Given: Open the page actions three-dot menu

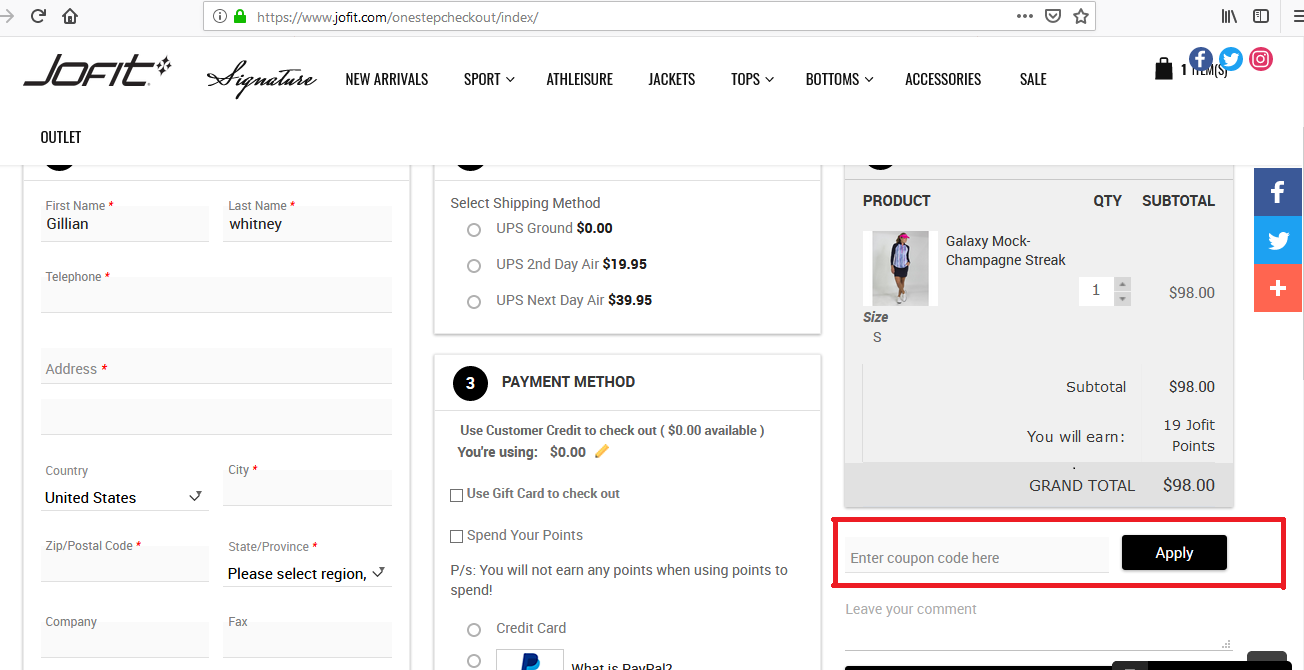Looking at the screenshot, I should point(1025,16).
